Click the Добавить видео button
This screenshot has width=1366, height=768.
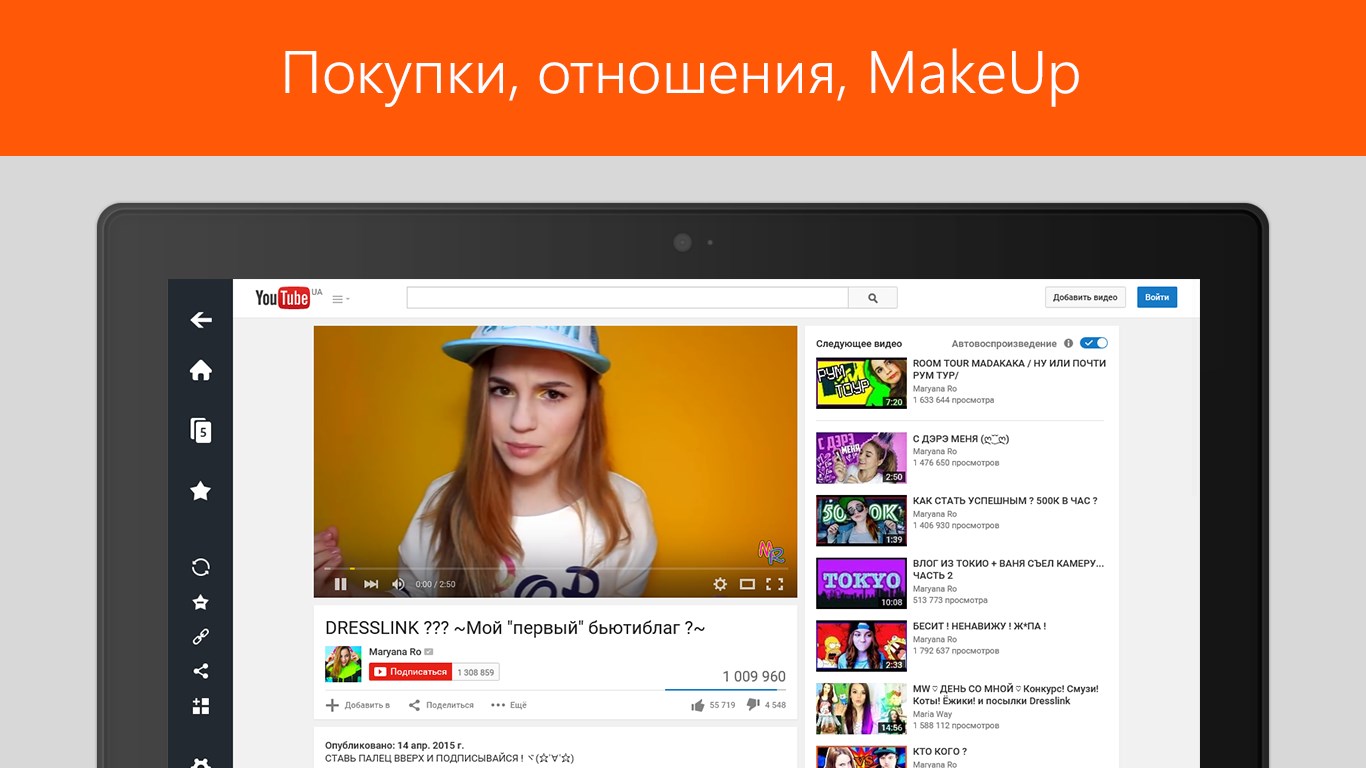(1085, 297)
